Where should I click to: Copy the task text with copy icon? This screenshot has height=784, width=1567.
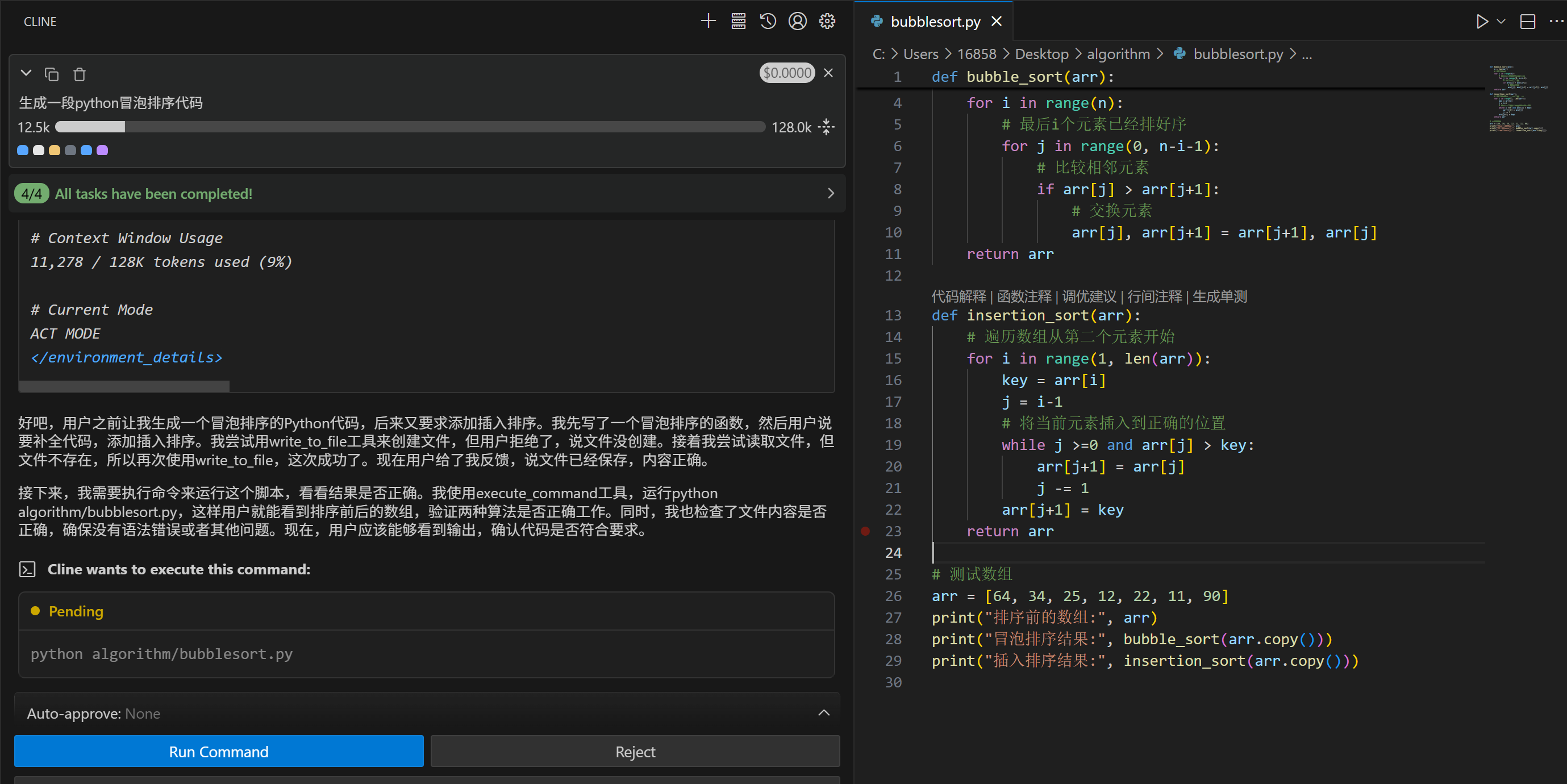52,74
